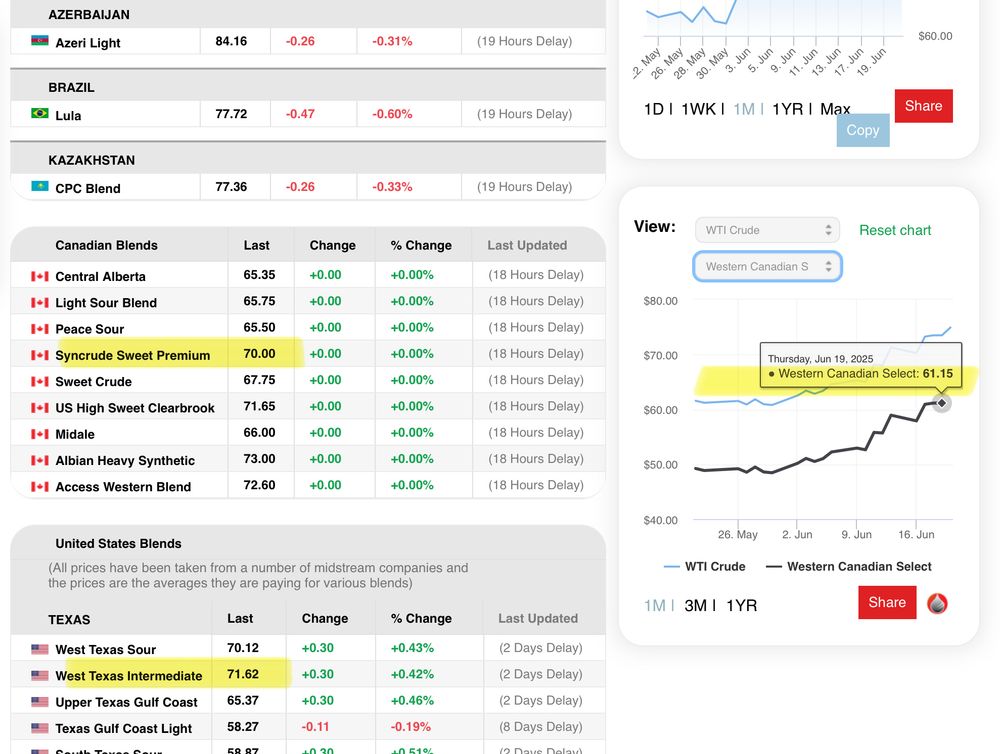Screen dimensions: 1000x754
Task: Open the West Texas Sour link
Action: pyautogui.click(x=106, y=649)
